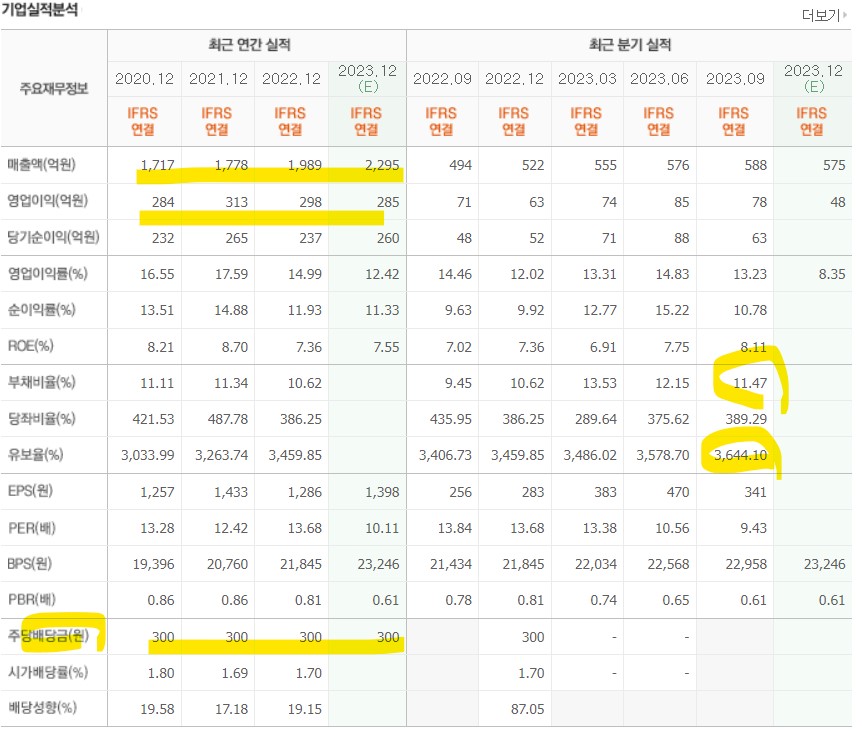This screenshot has width=862, height=731.
Task: Select the 유보율(%) row label
Action: click(36, 455)
